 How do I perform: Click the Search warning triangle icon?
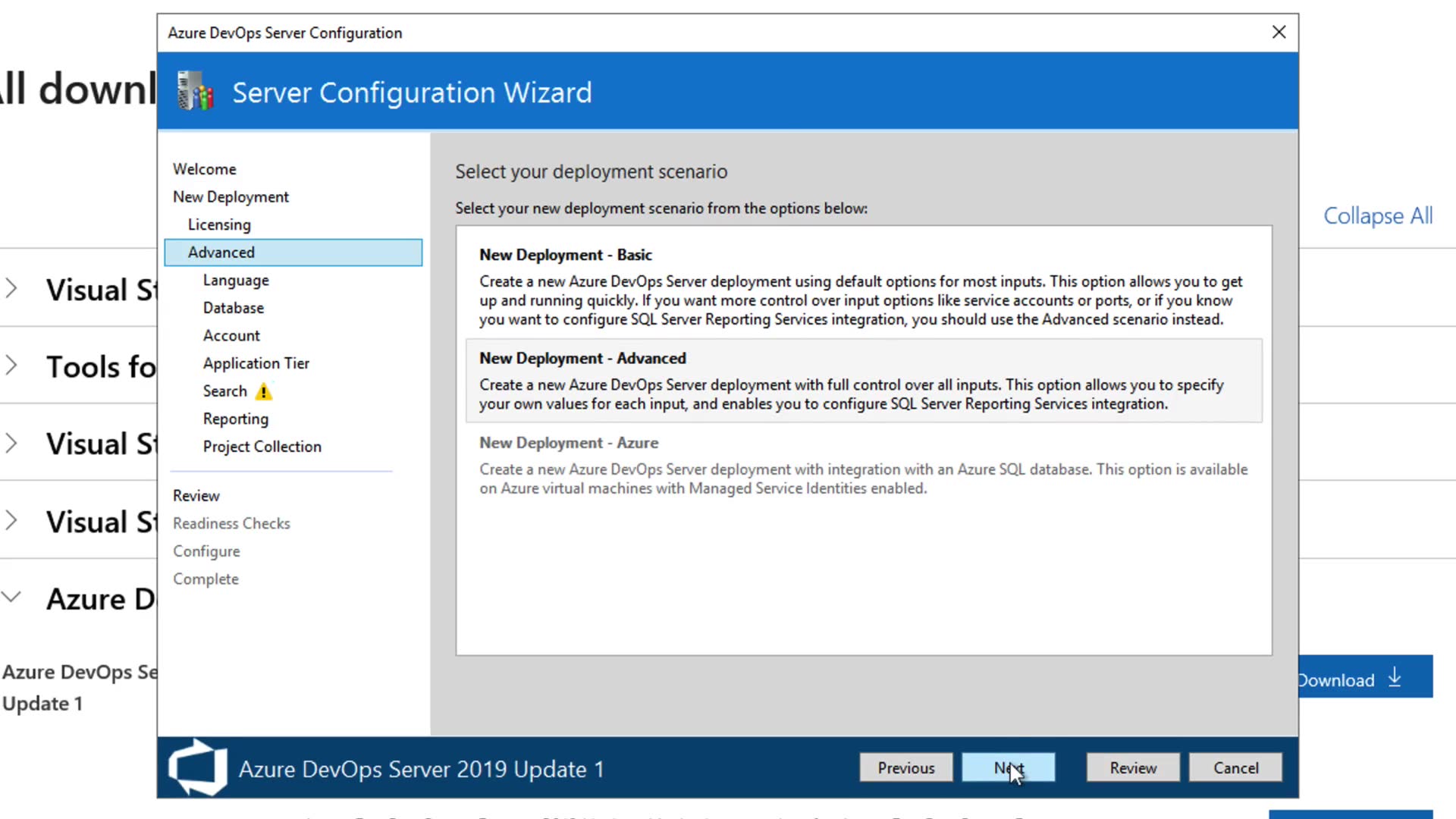pos(263,392)
